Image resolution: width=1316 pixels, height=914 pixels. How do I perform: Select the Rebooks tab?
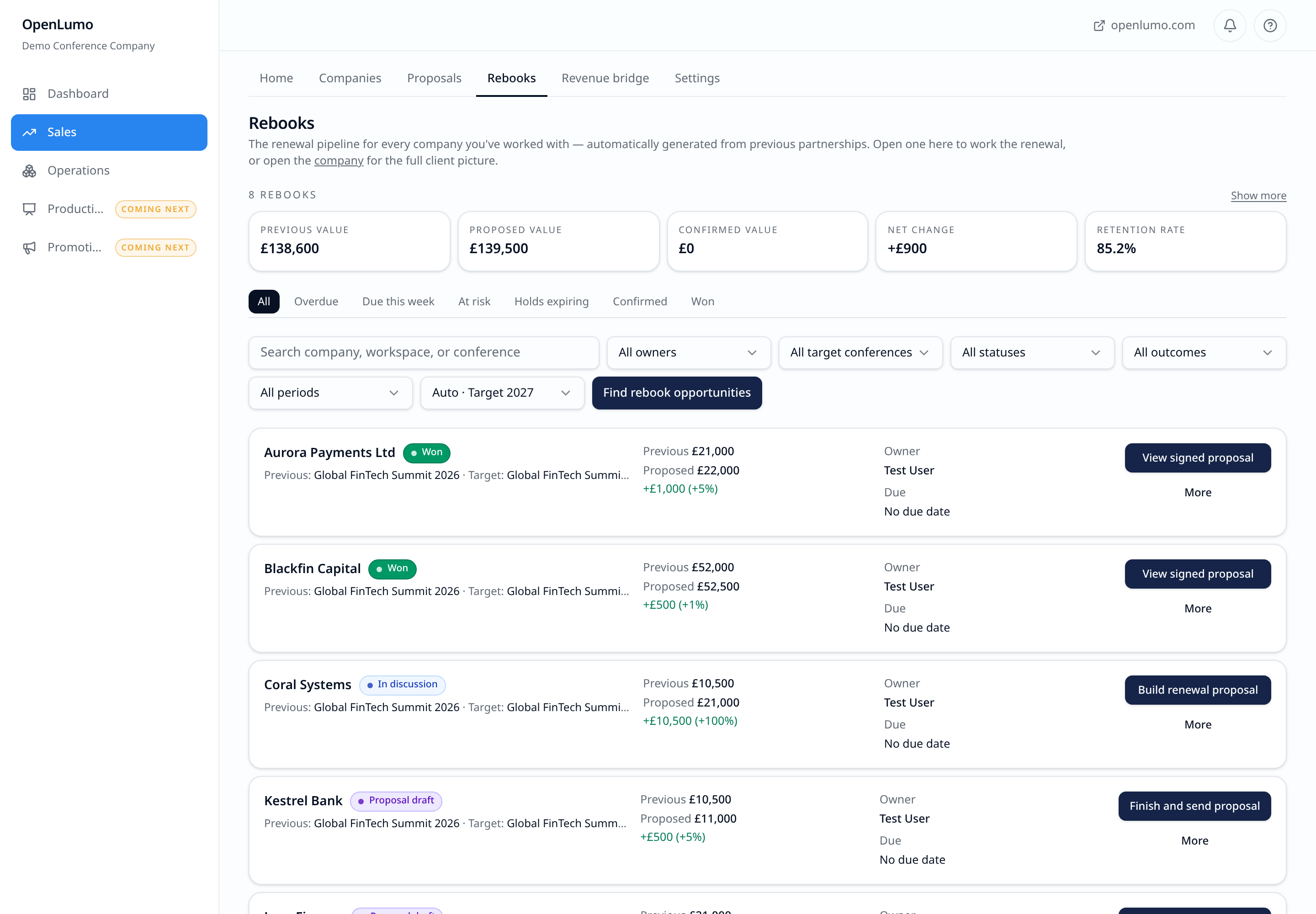(x=511, y=79)
